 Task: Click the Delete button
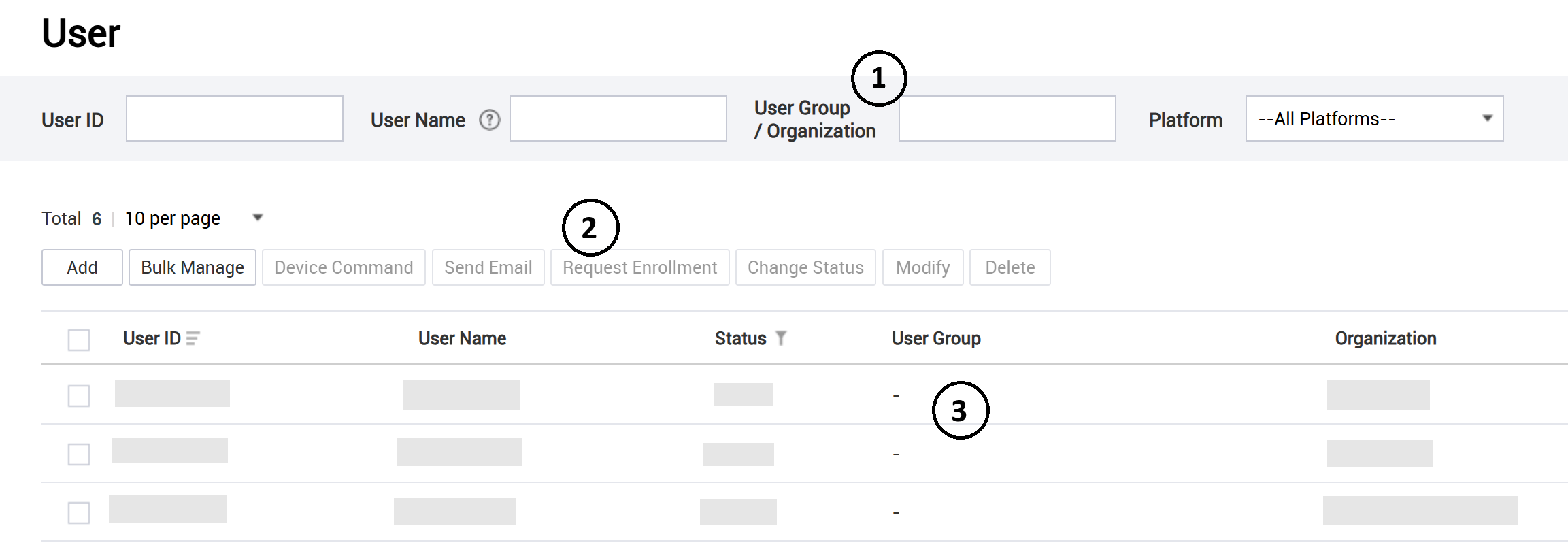click(1010, 267)
